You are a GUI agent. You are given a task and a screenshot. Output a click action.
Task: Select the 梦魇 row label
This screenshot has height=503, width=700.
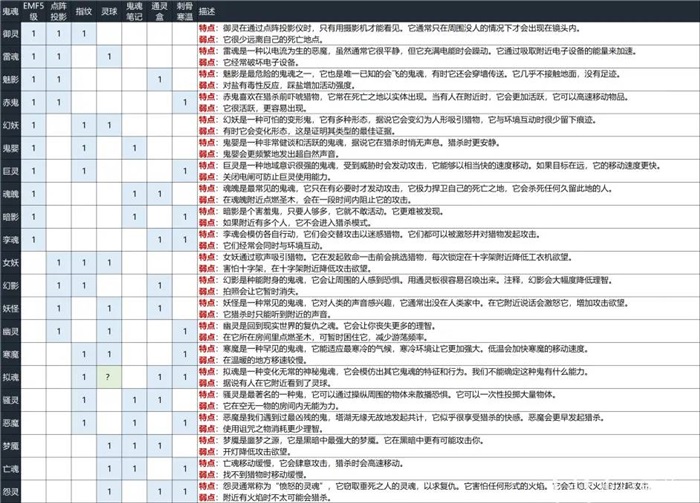click(x=11, y=445)
